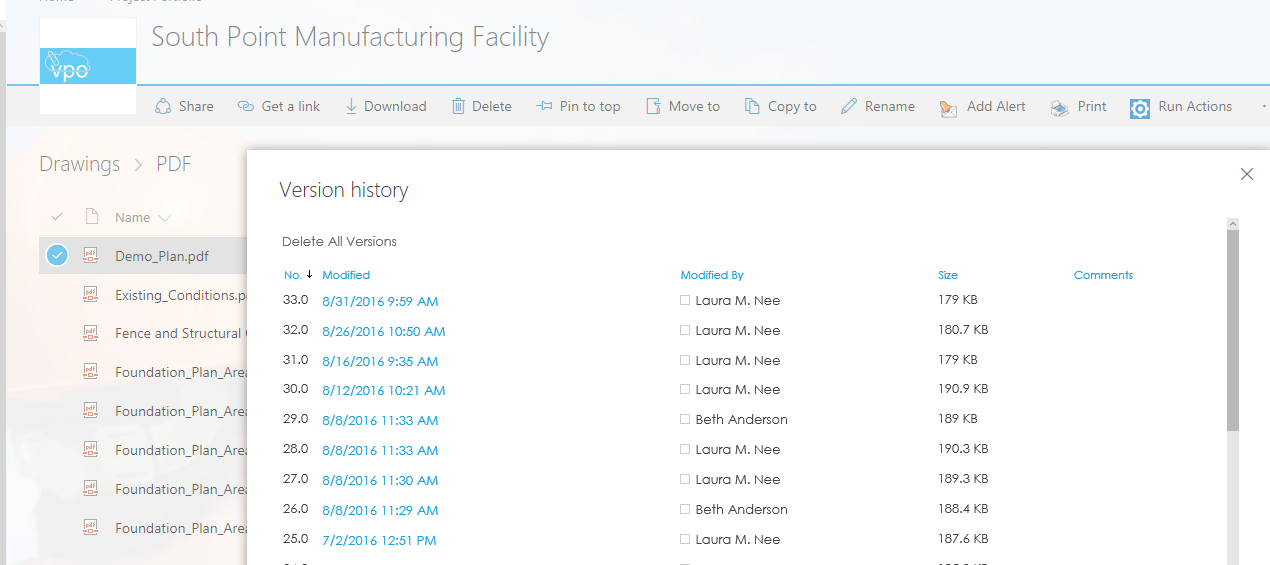1270x565 pixels.
Task: Click the Get a link icon
Action: [245, 107]
